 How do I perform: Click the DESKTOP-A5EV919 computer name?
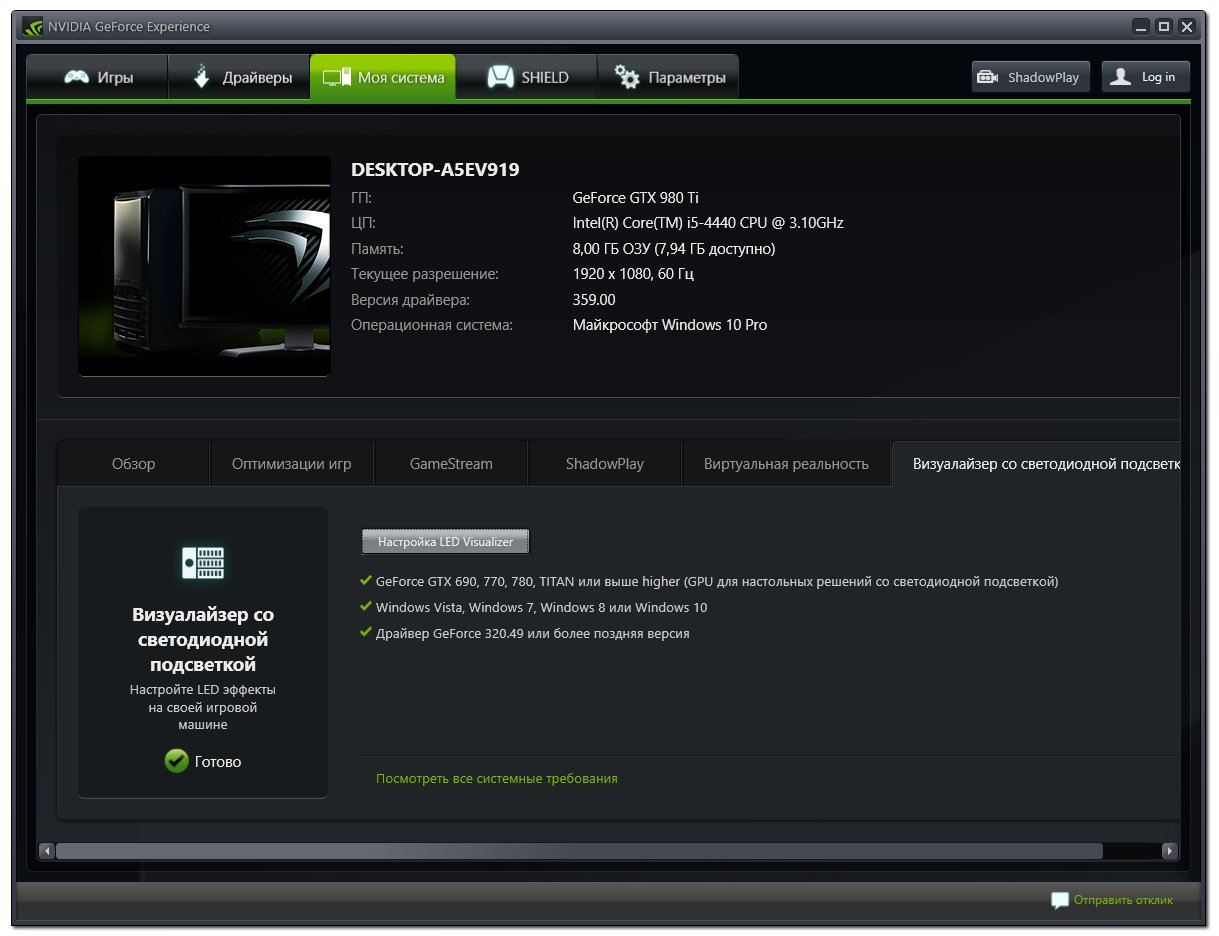pyautogui.click(x=435, y=170)
